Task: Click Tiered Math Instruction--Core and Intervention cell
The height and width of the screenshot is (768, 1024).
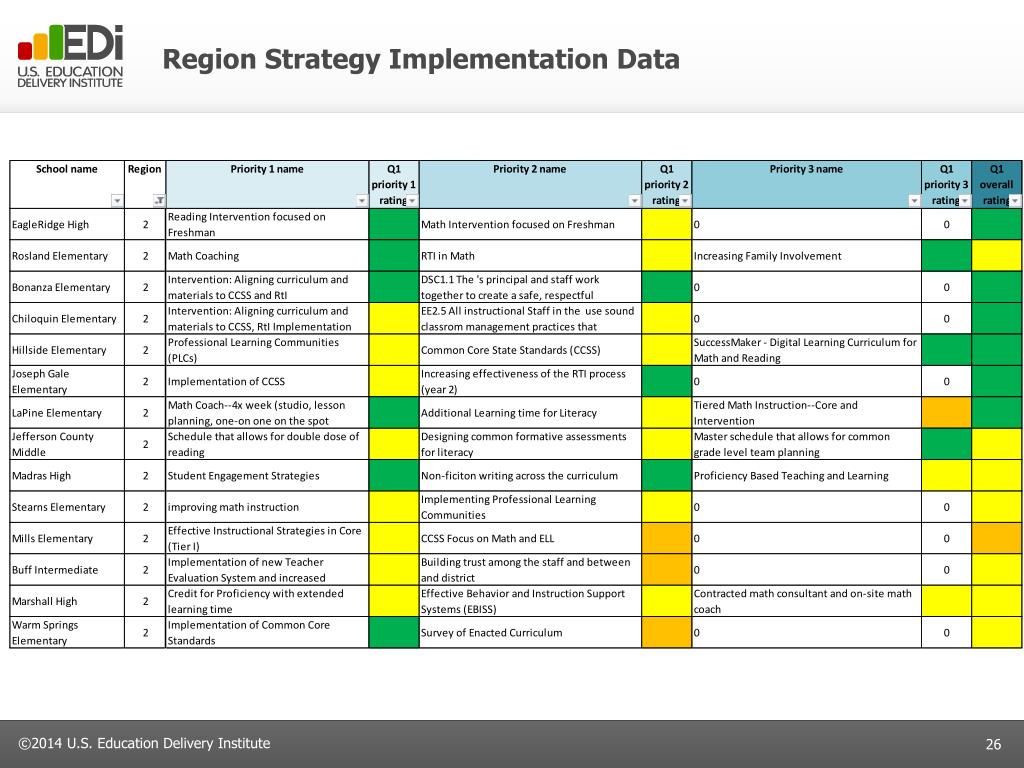Action: coord(807,412)
